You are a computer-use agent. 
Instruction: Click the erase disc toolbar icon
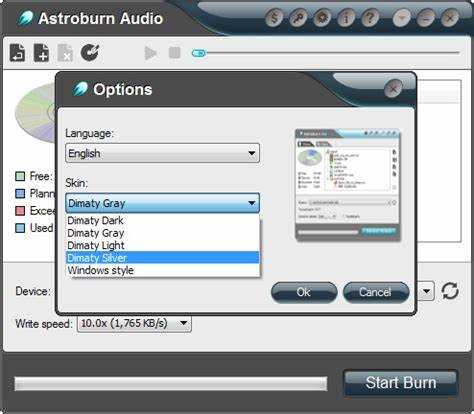pyautogui.click(x=90, y=53)
